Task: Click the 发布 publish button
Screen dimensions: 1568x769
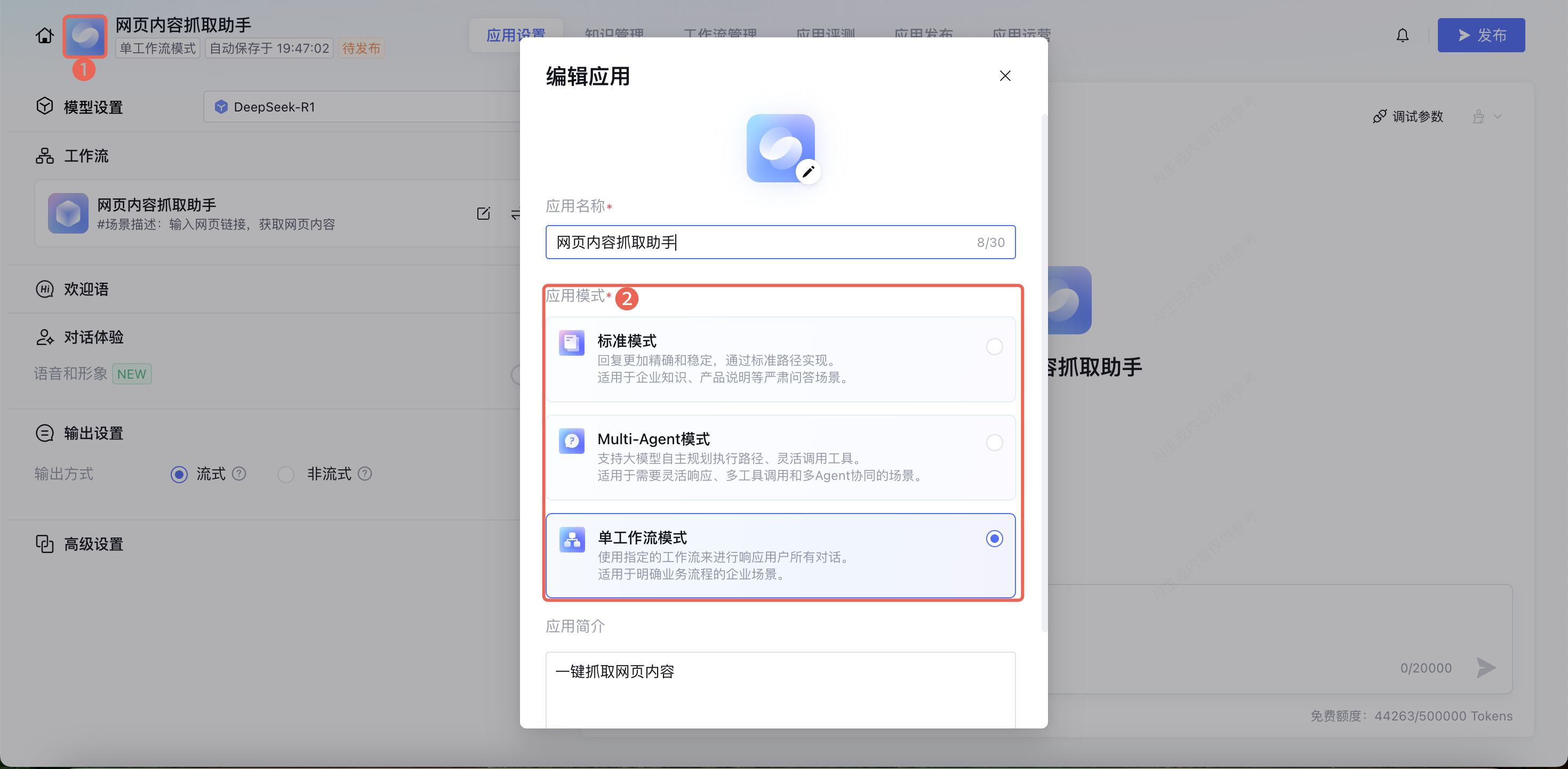Action: [1481, 35]
